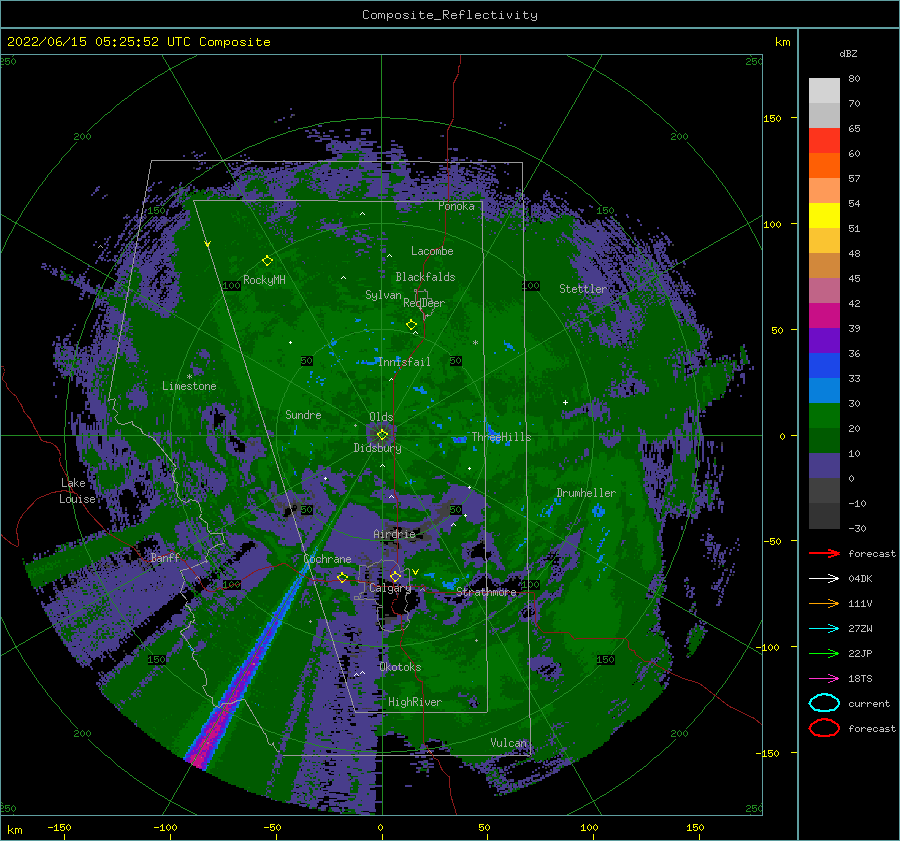Click the Vulcan city label
Viewport: 900px width, 841px height.
(x=509, y=743)
